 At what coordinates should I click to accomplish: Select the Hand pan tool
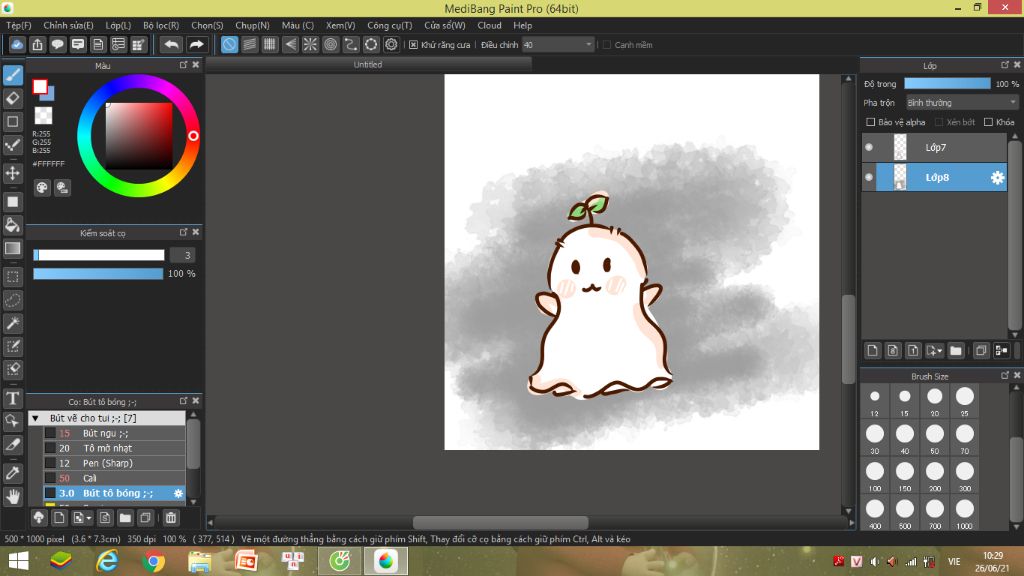[x=12, y=497]
